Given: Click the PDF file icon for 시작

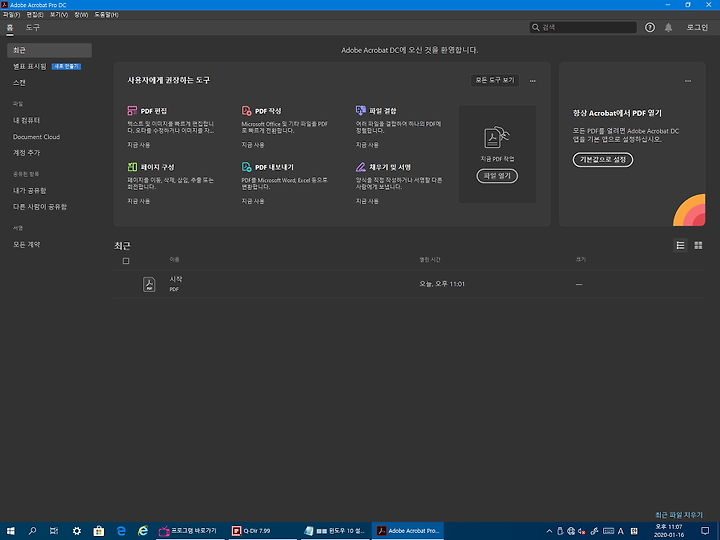Looking at the screenshot, I should coord(149,284).
